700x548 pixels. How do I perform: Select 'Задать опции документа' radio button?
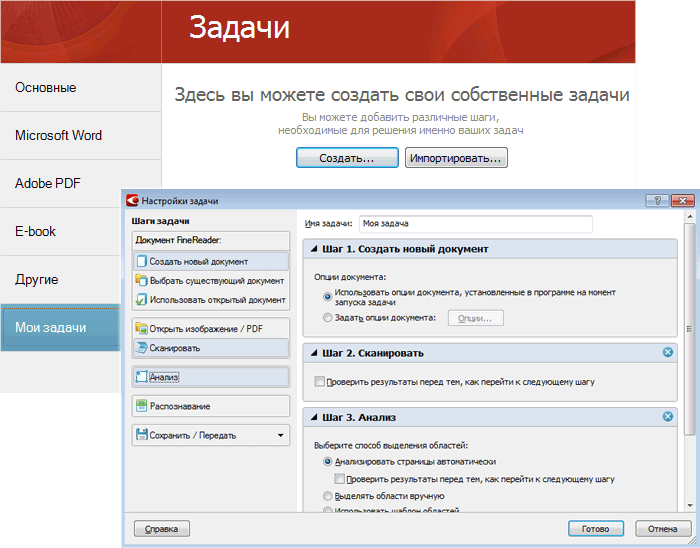tap(328, 318)
